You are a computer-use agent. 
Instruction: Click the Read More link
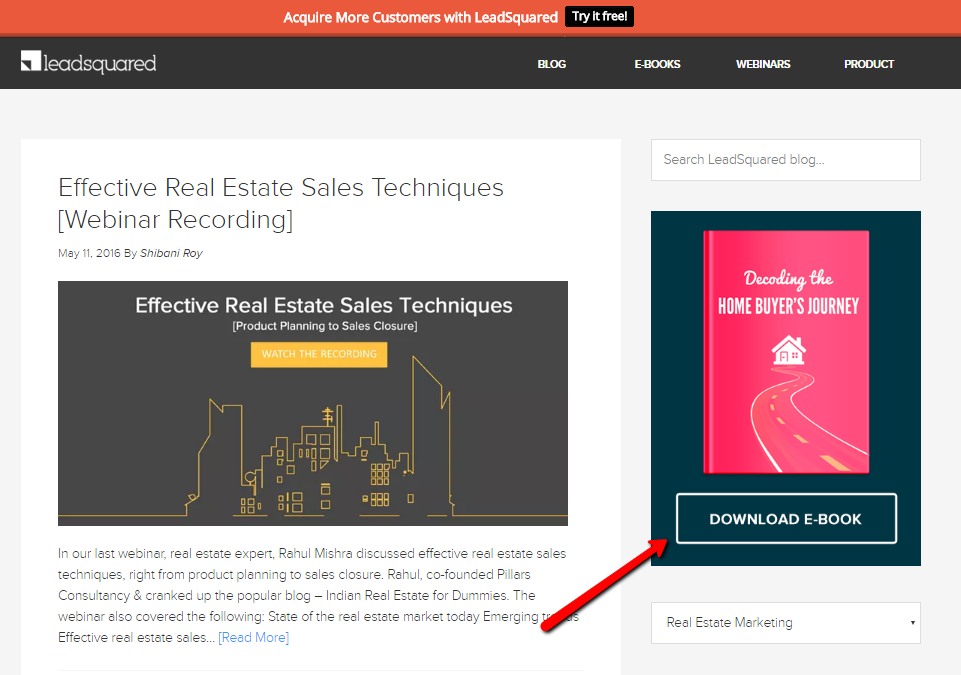pos(253,638)
